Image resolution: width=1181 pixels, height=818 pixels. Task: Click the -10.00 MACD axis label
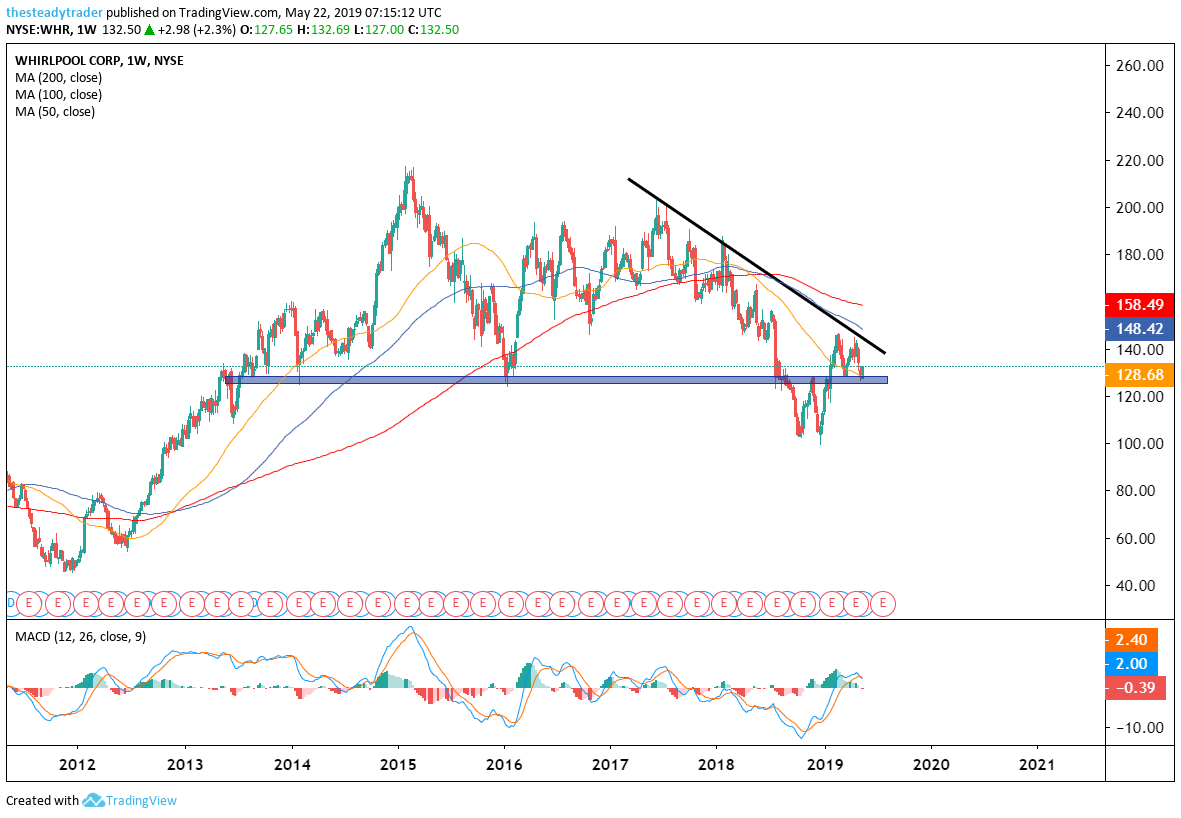[x=1139, y=728]
